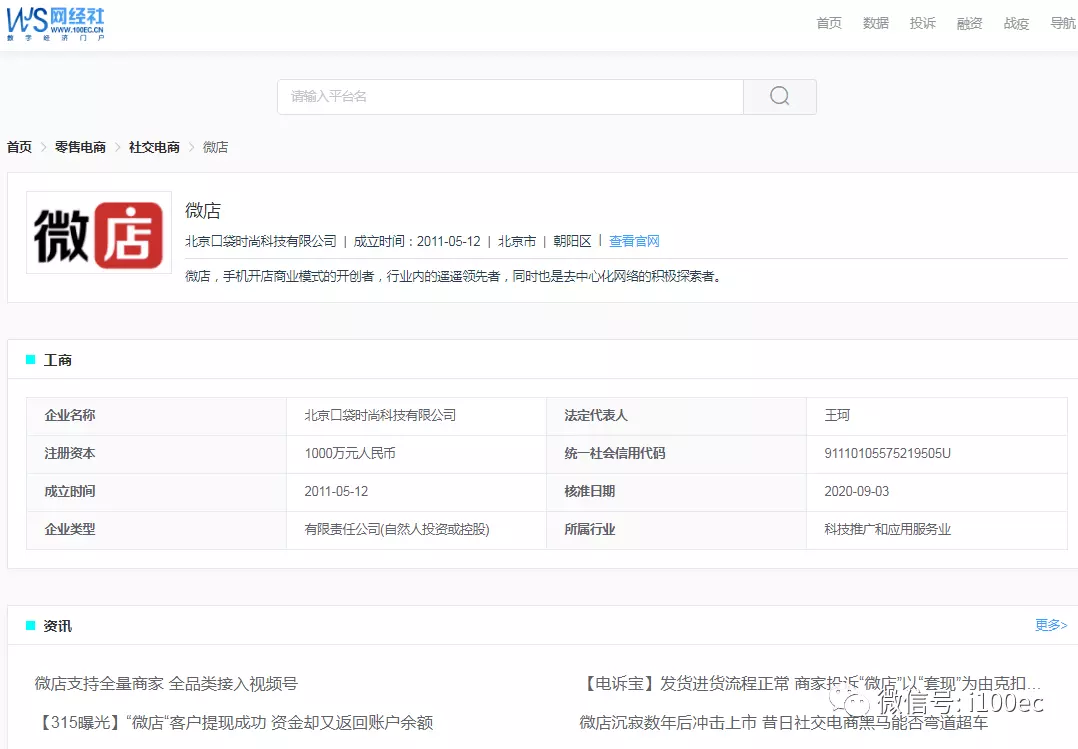Click the 成立时间 table label
Image resolution: width=1078 pixels, height=749 pixels.
point(70,491)
